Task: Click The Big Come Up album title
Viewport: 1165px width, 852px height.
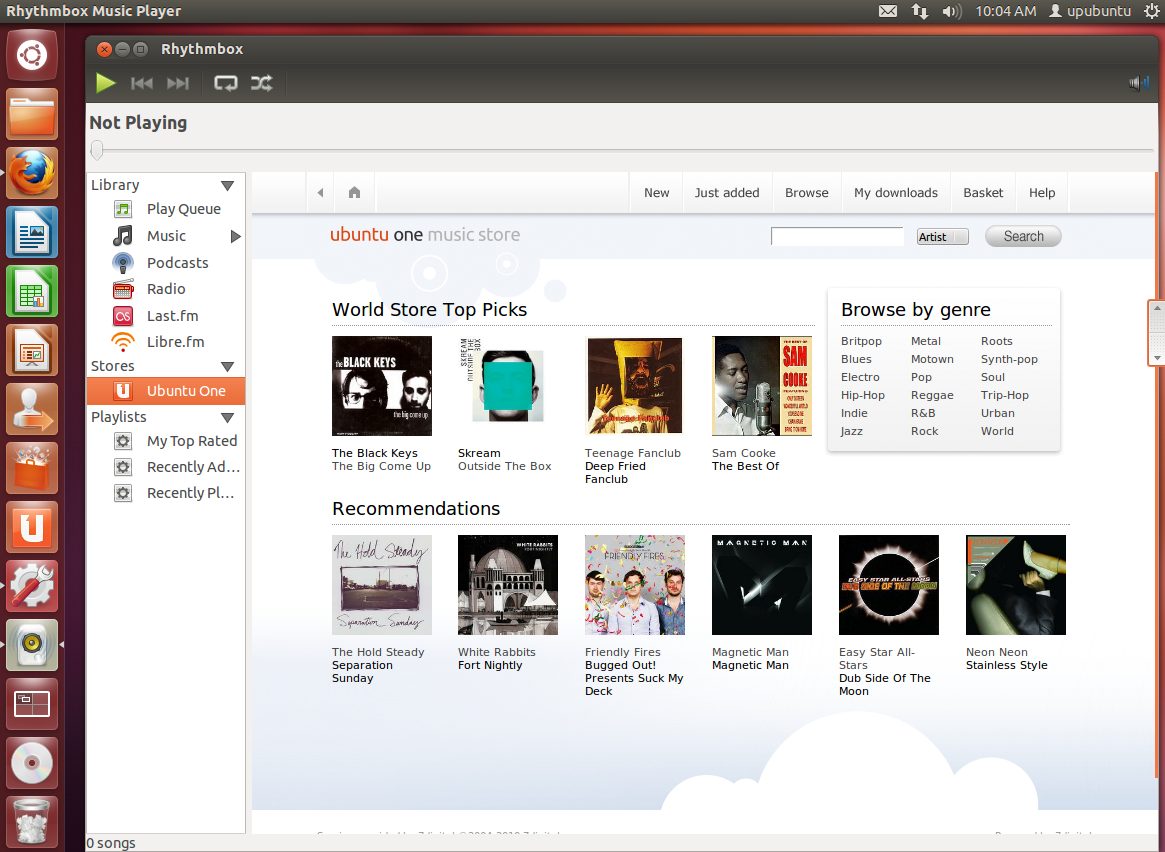Action: tap(381, 466)
